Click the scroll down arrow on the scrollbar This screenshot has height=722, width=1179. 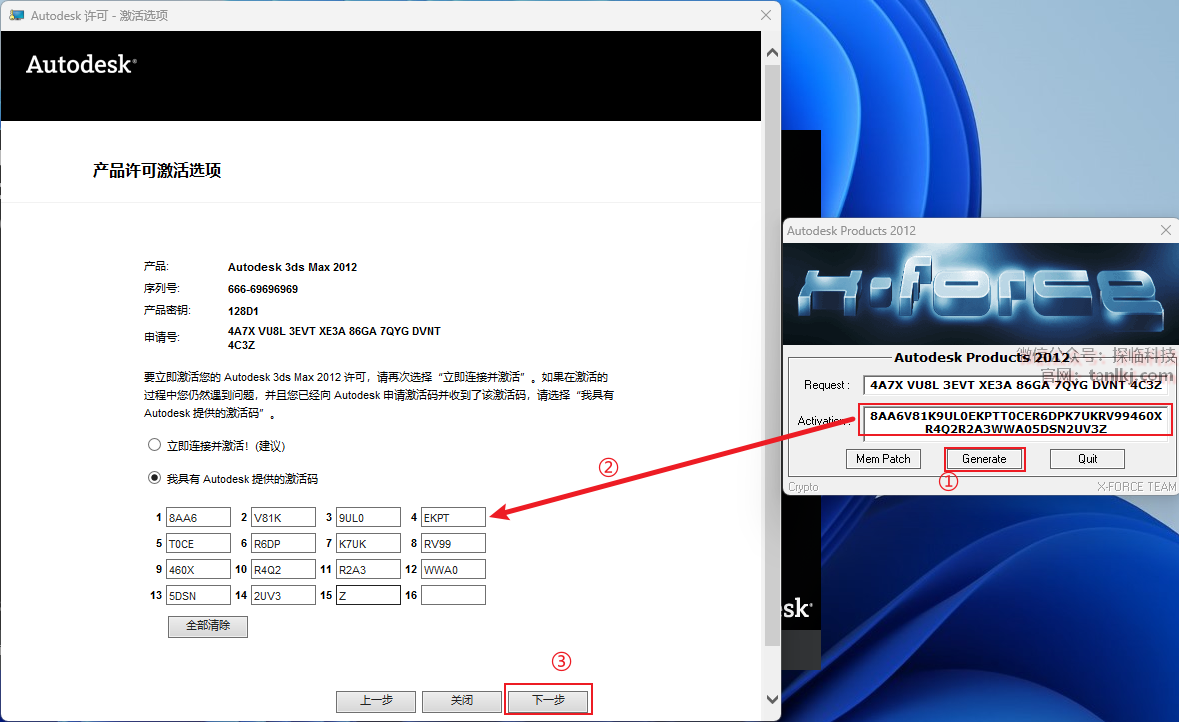771,699
